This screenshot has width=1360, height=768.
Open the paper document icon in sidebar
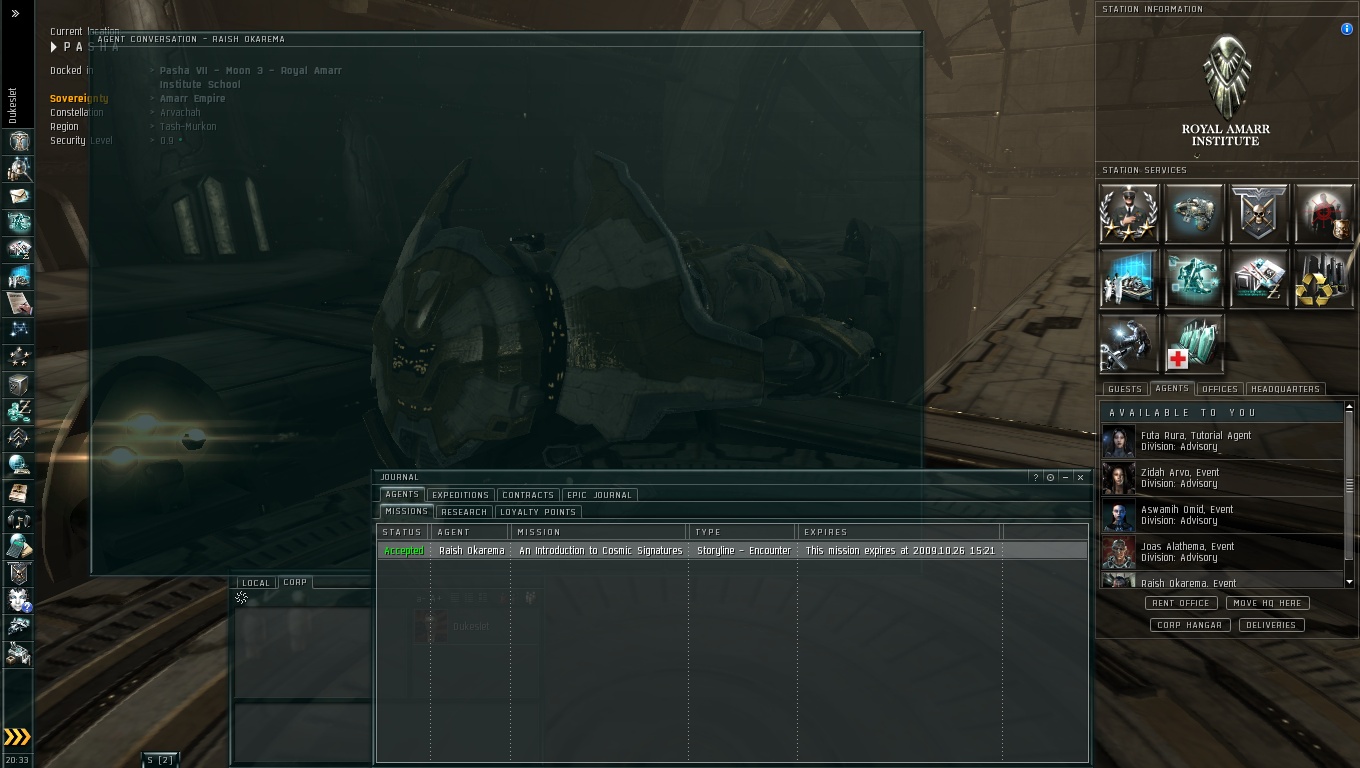[x=19, y=303]
